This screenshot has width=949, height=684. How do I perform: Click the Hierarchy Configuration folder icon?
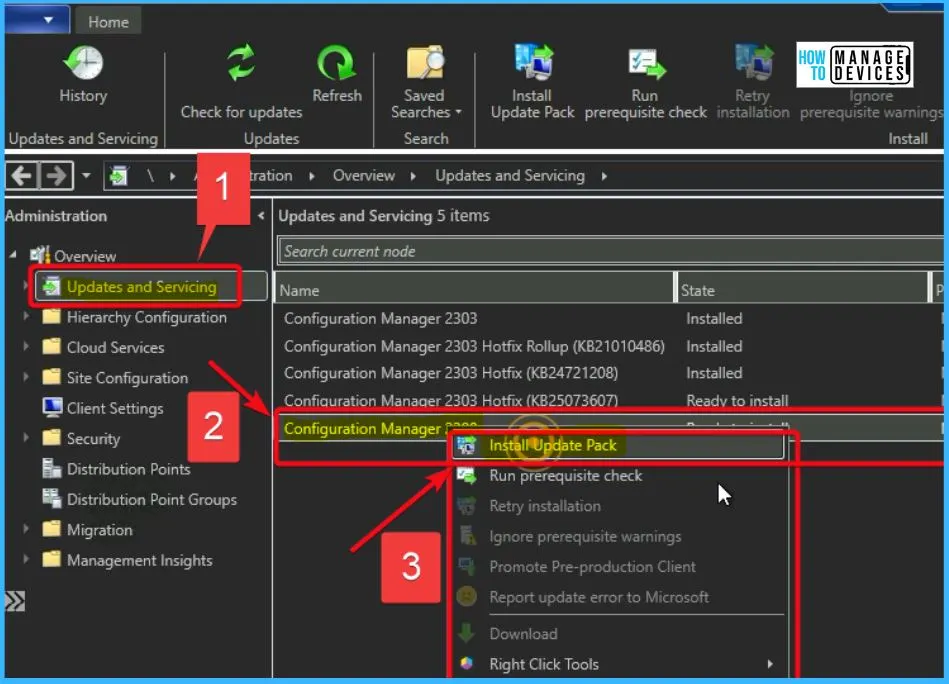click(x=51, y=317)
